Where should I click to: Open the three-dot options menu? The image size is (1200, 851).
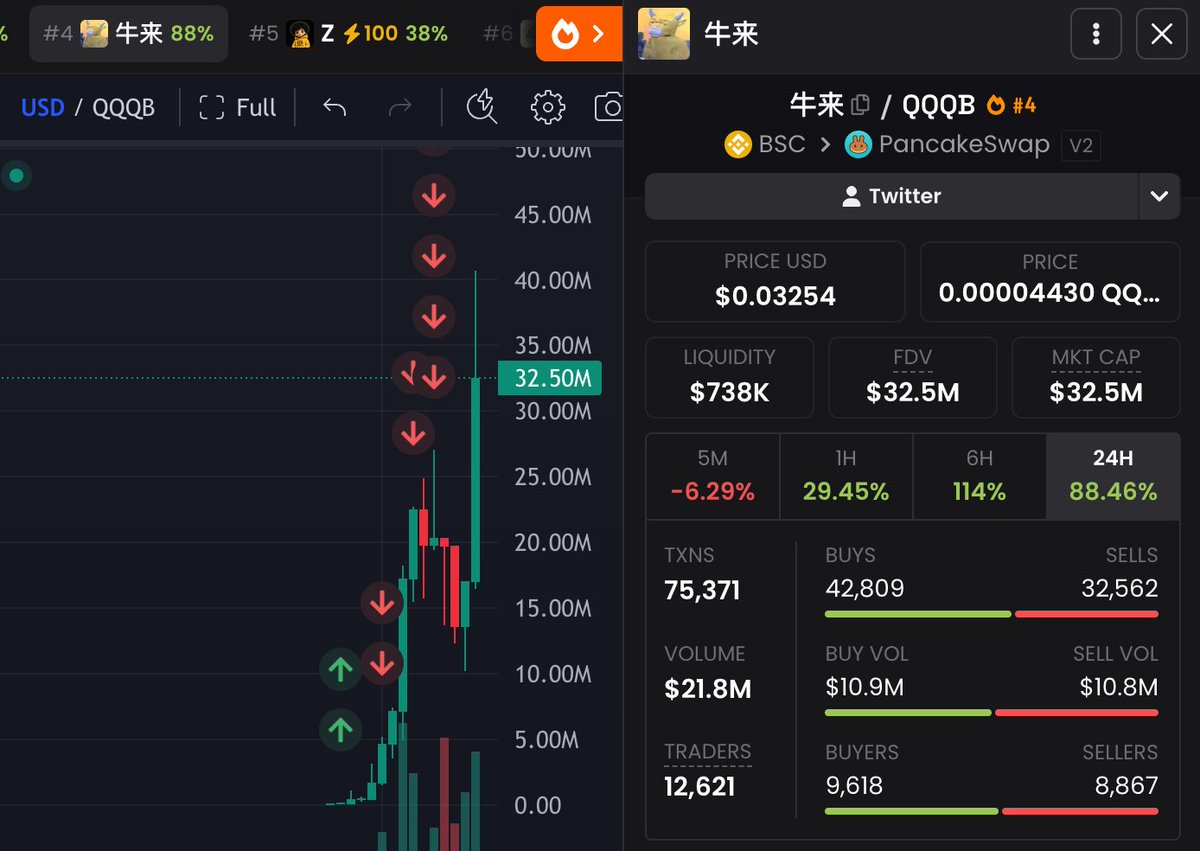(1096, 34)
